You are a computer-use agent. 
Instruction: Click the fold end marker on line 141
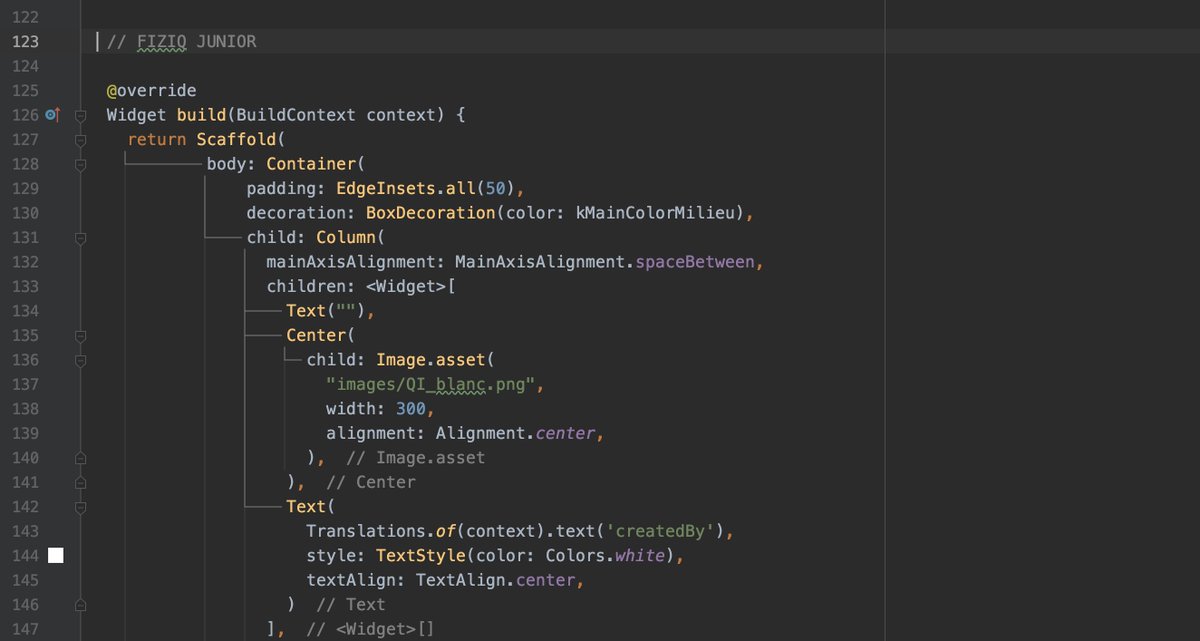point(81,482)
